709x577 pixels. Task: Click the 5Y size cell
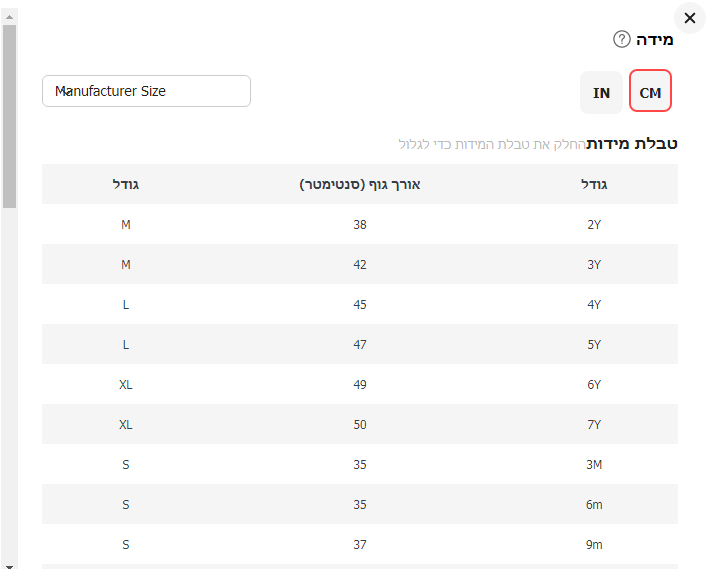coord(594,345)
